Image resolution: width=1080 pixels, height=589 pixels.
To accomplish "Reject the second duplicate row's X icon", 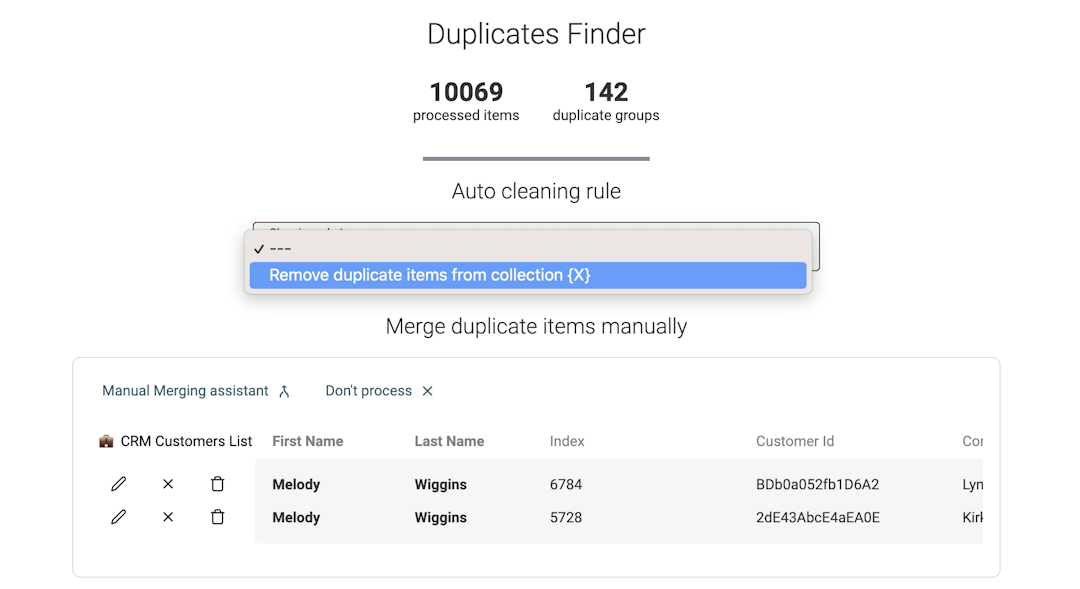I will pos(168,517).
